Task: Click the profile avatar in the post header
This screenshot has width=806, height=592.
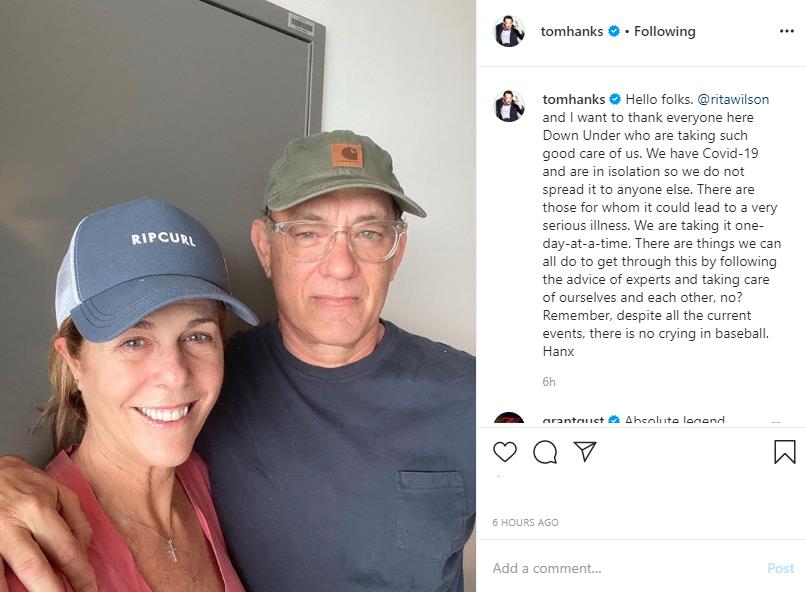Action: [509, 31]
